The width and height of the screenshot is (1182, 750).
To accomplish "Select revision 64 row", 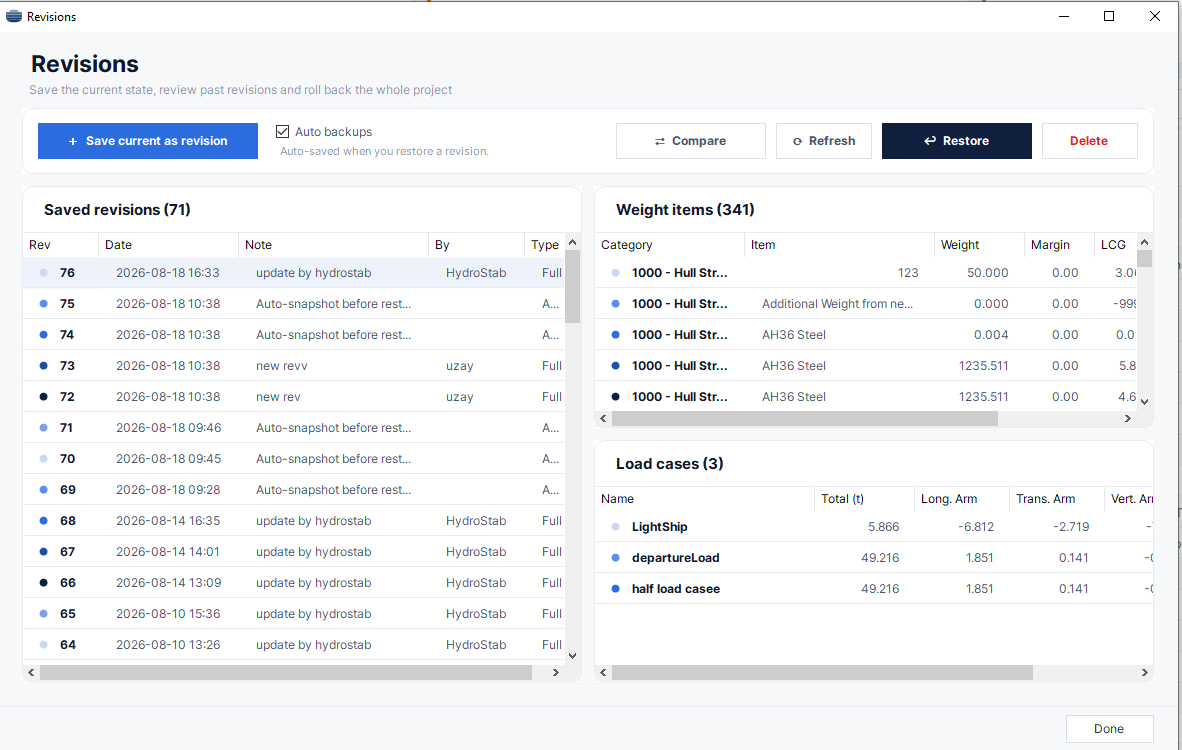I will point(294,644).
